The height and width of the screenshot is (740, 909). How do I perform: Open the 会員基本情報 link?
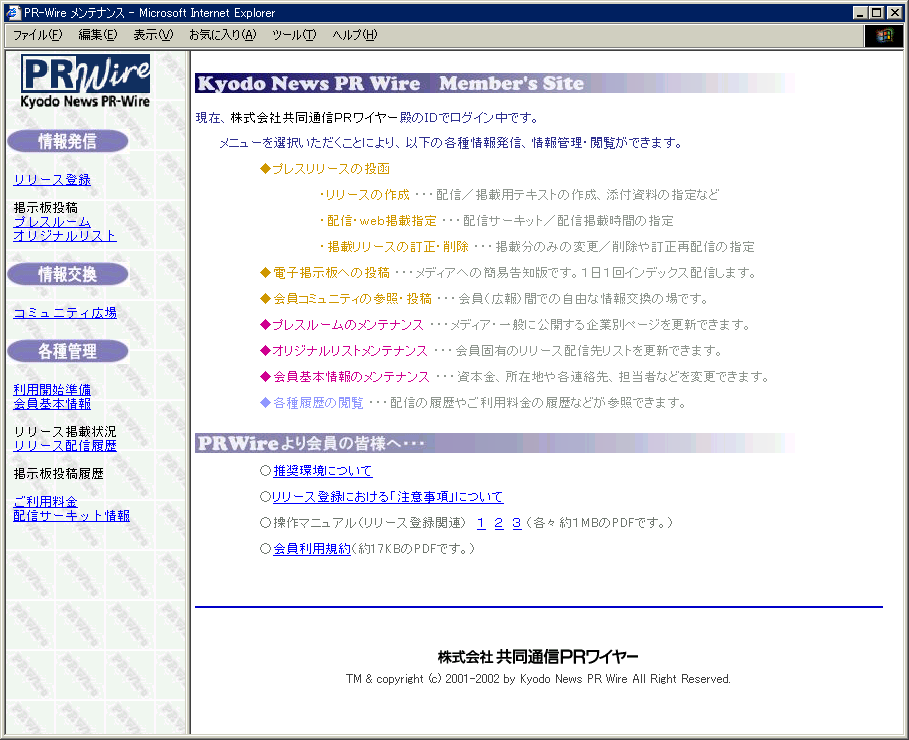52,404
